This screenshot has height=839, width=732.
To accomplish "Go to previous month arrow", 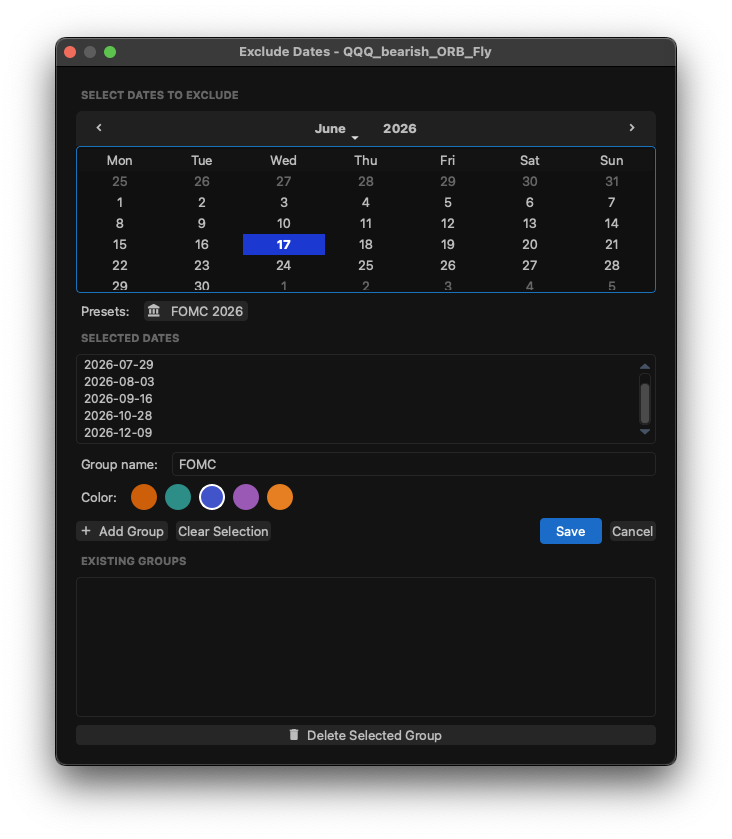I will (x=99, y=128).
